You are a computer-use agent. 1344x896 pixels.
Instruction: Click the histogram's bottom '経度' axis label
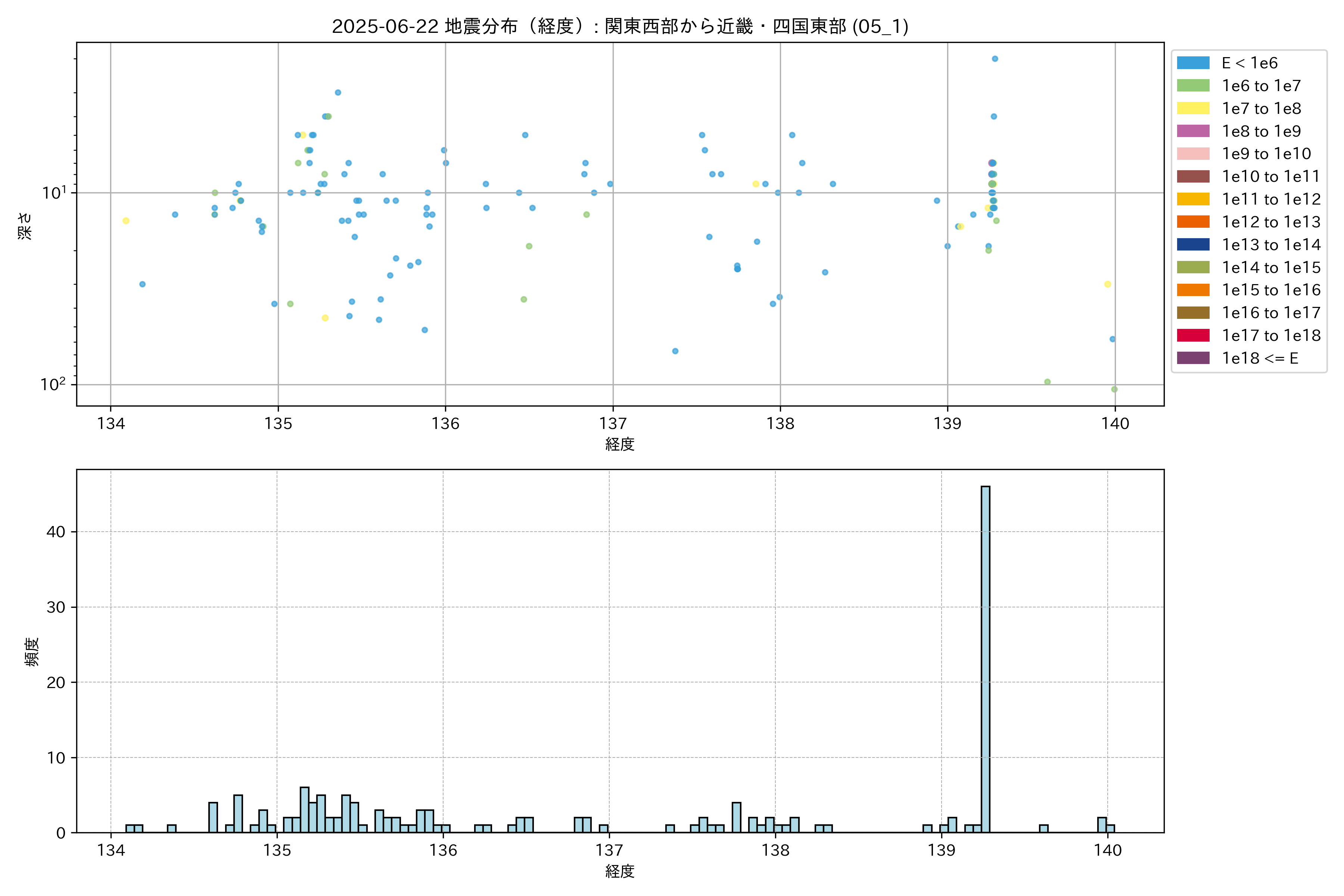click(620, 871)
